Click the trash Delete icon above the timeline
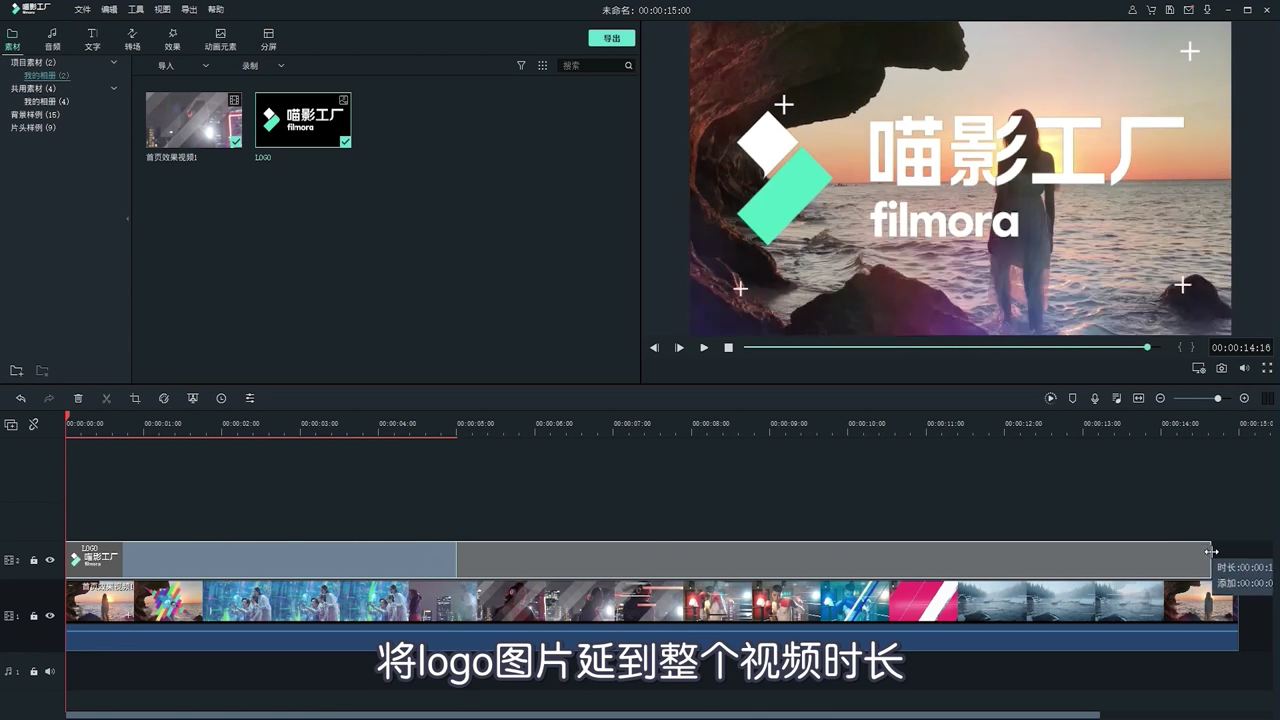This screenshot has height=720, width=1280. tap(78, 398)
